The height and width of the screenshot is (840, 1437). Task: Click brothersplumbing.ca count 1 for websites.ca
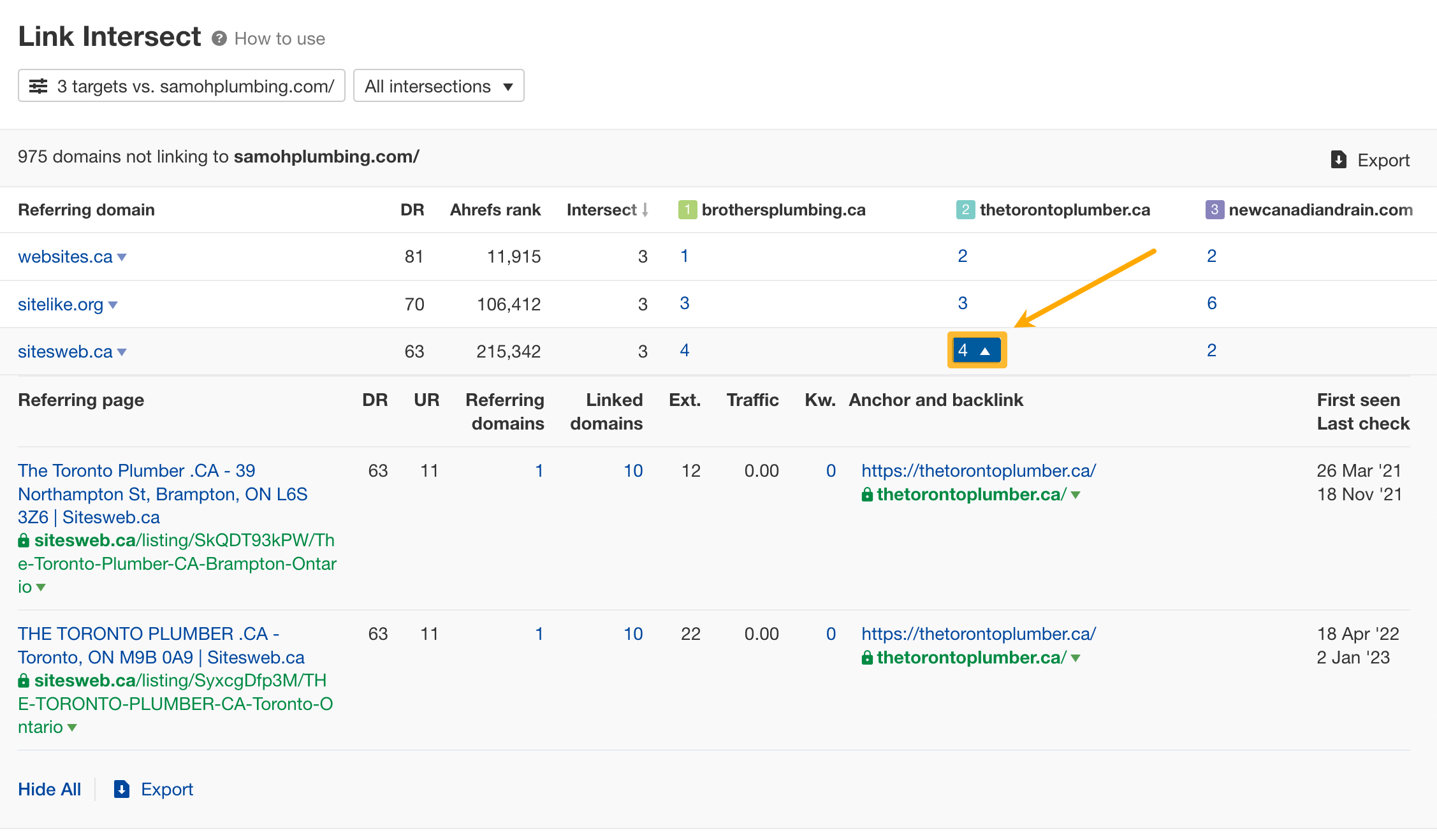coord(684,256)
